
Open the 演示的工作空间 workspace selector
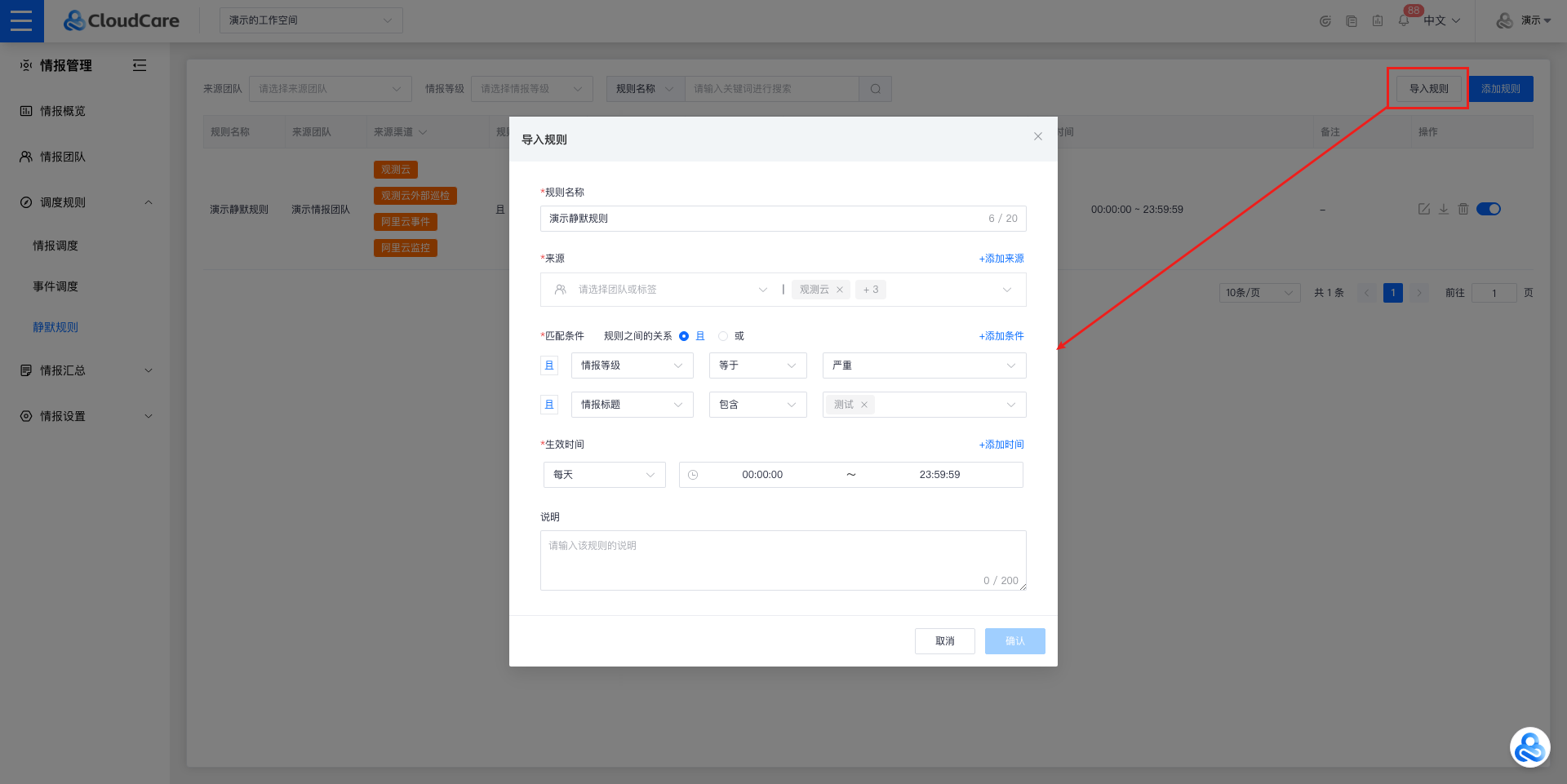pyautogui.click(x=311, y=20)
